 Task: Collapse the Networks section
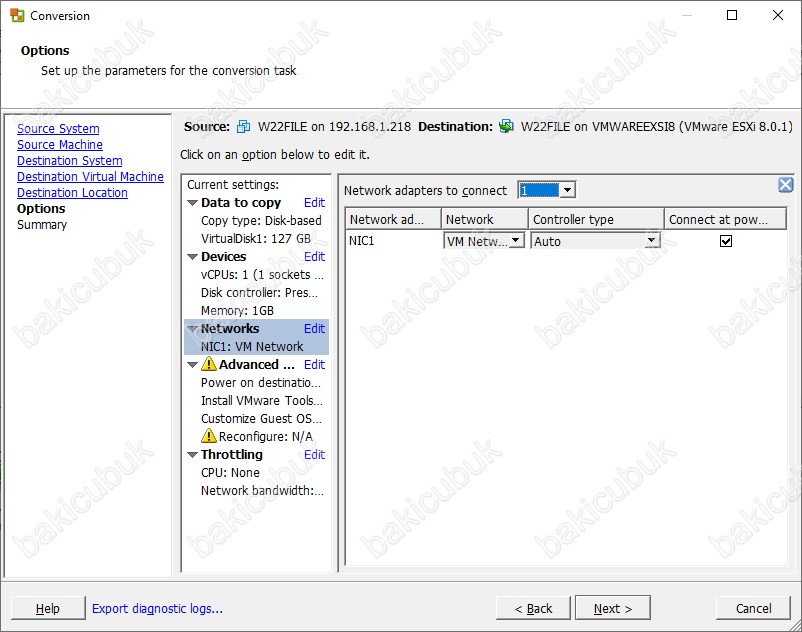tap(192, 329)
